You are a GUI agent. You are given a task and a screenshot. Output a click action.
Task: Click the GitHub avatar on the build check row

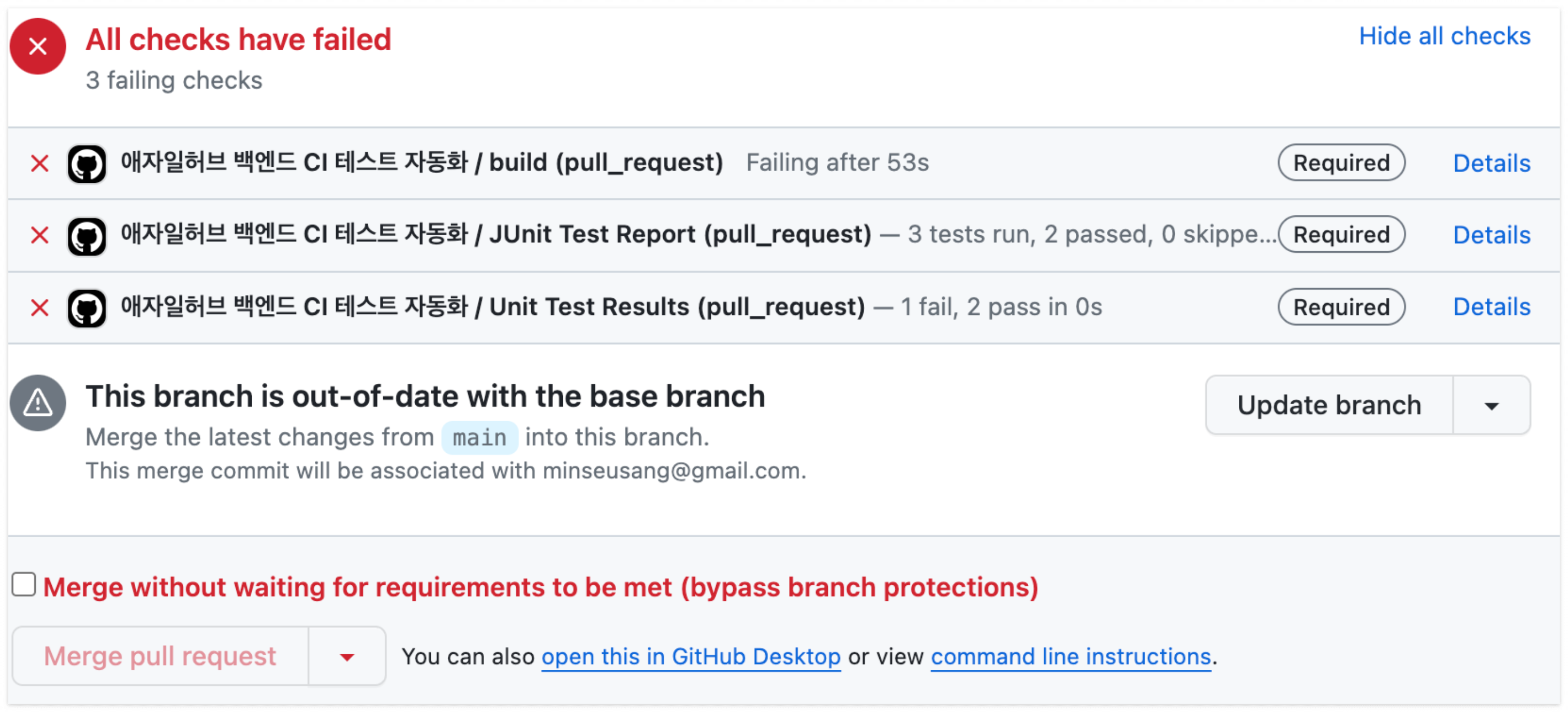coord(87,163)
